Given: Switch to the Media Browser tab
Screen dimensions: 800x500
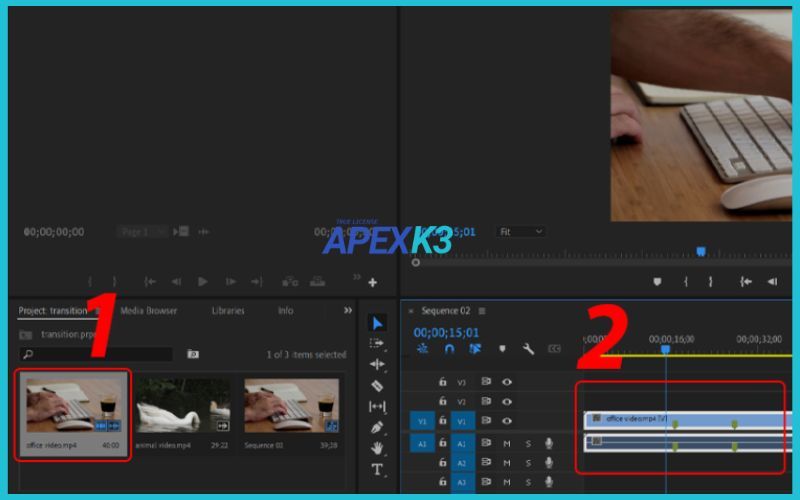Looking at the screenshot, I should (x=148, y=311).
